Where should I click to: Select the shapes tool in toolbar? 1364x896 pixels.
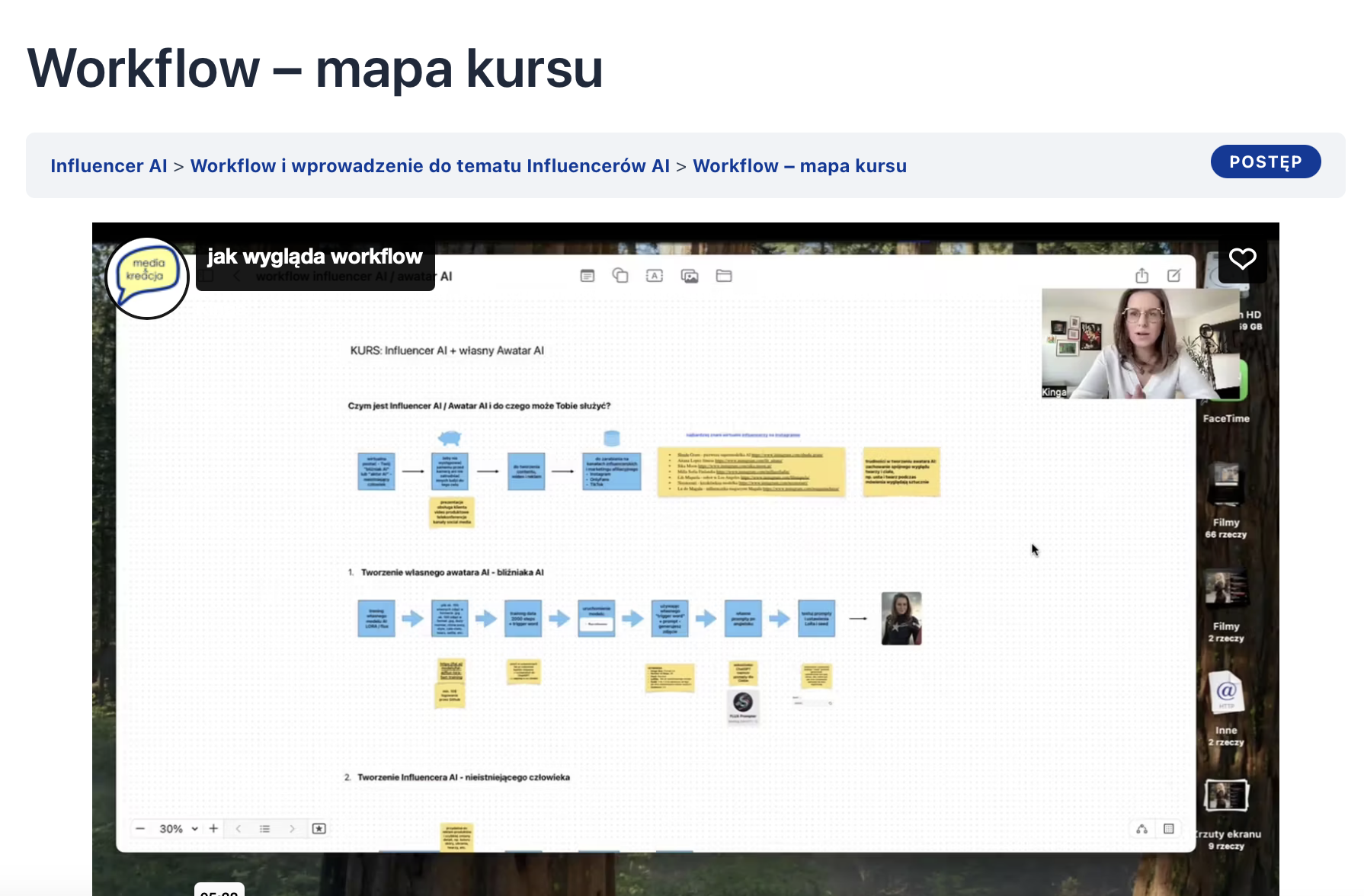pos(620,276)
